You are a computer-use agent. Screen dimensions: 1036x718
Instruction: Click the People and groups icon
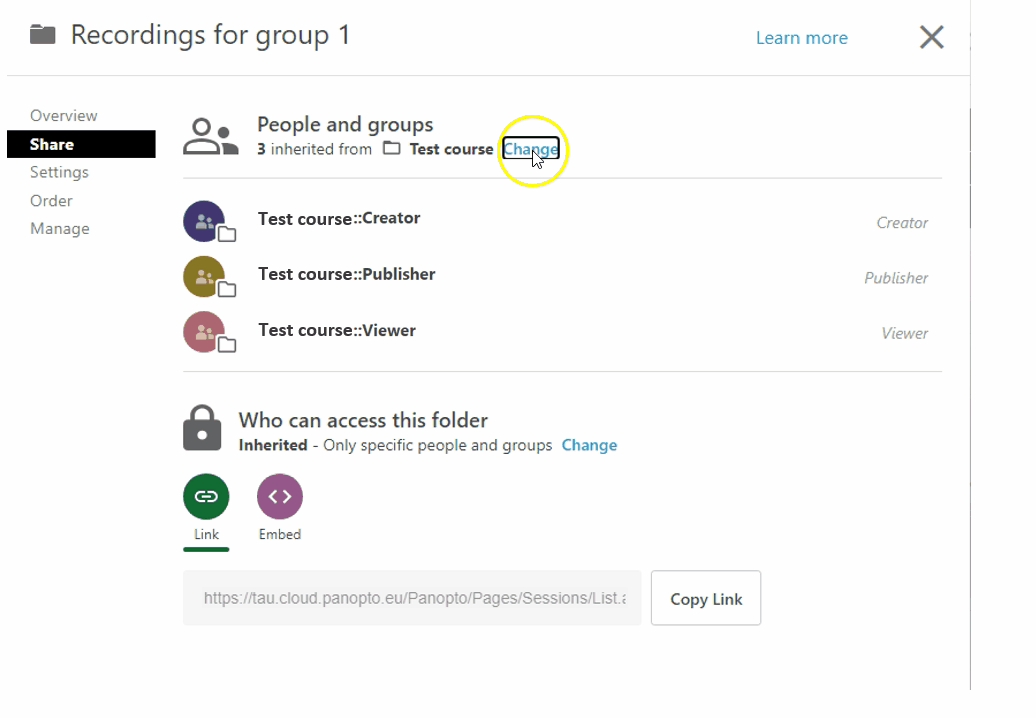[210, 137]
